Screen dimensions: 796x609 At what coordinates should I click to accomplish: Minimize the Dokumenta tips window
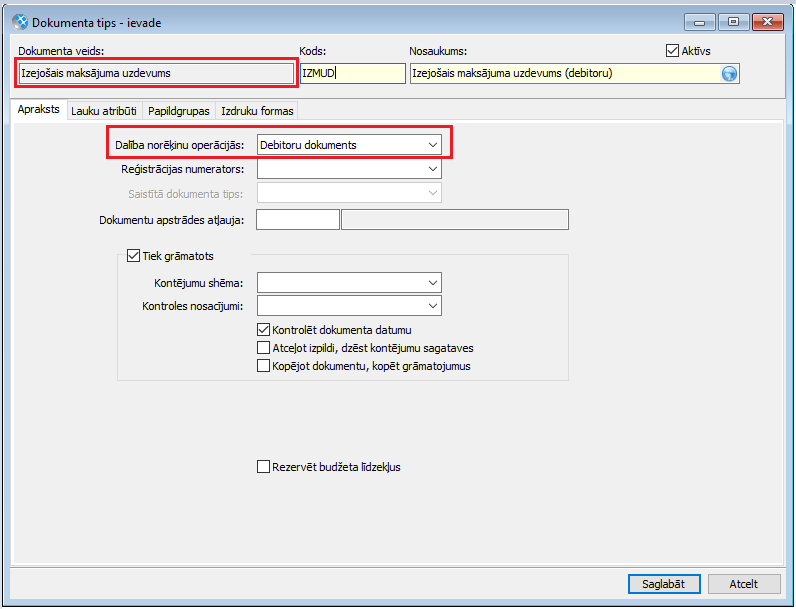click(700, 22)
